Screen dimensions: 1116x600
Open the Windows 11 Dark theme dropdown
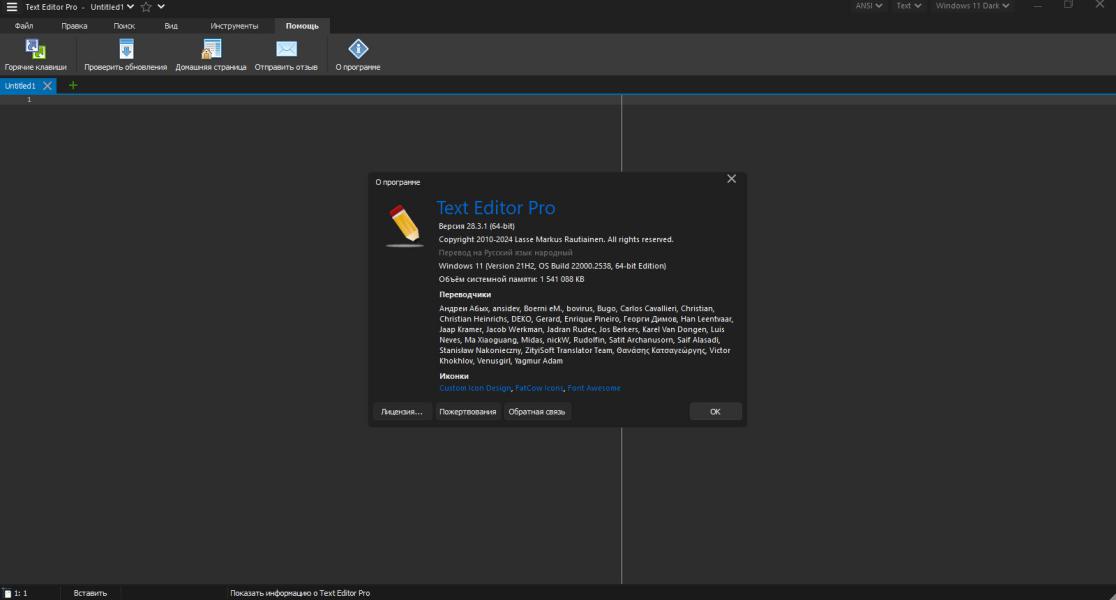pyautogui.click(x=972, y=6)
